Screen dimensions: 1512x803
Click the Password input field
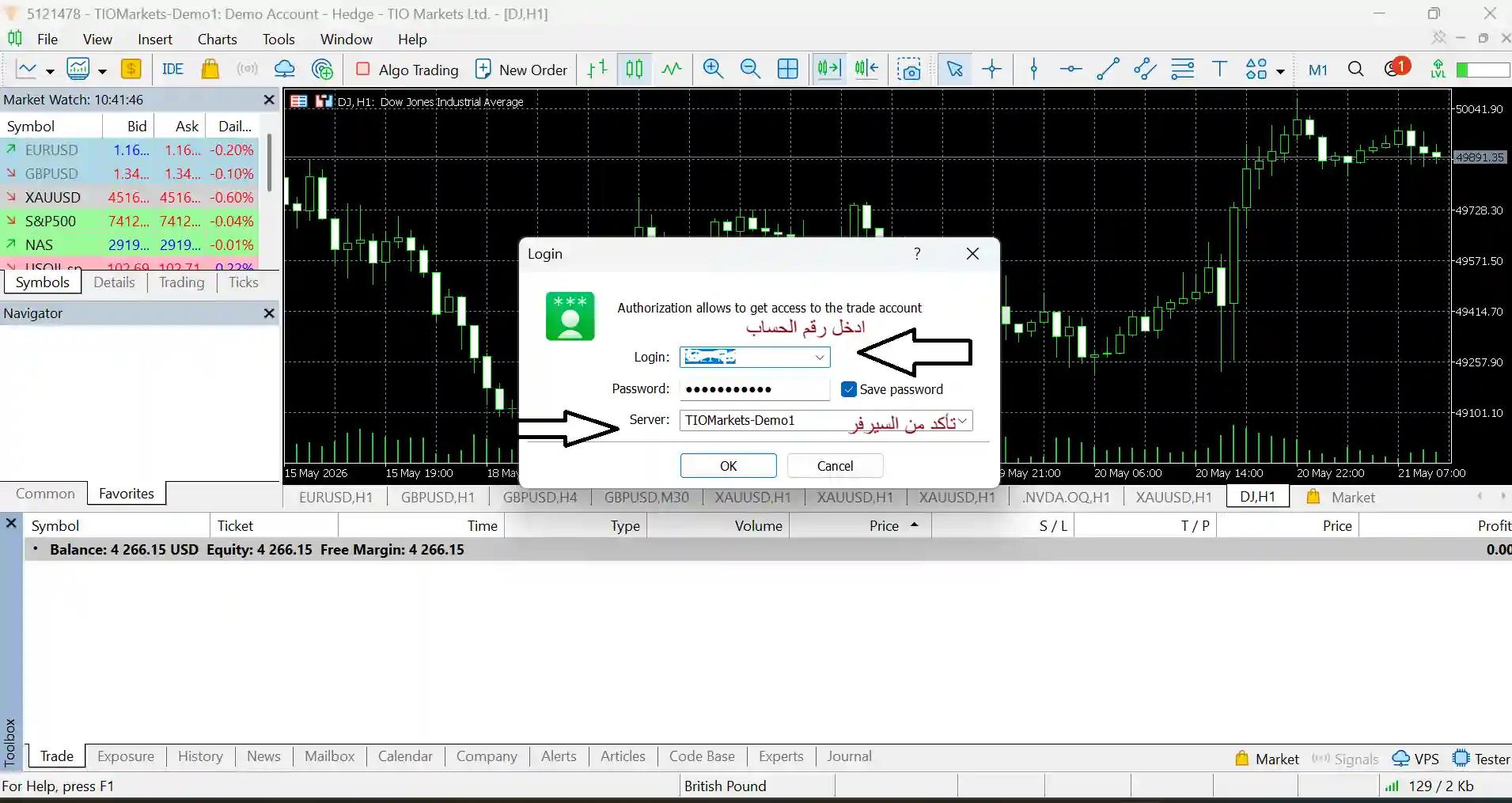(755, 389)
